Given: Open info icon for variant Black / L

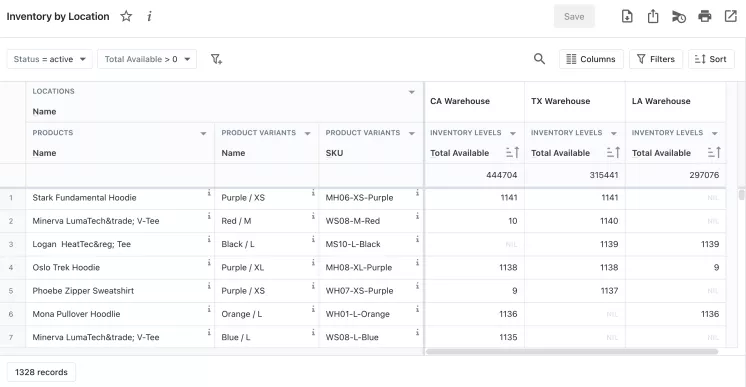Looking at the screenshot, I should (313, 239).
